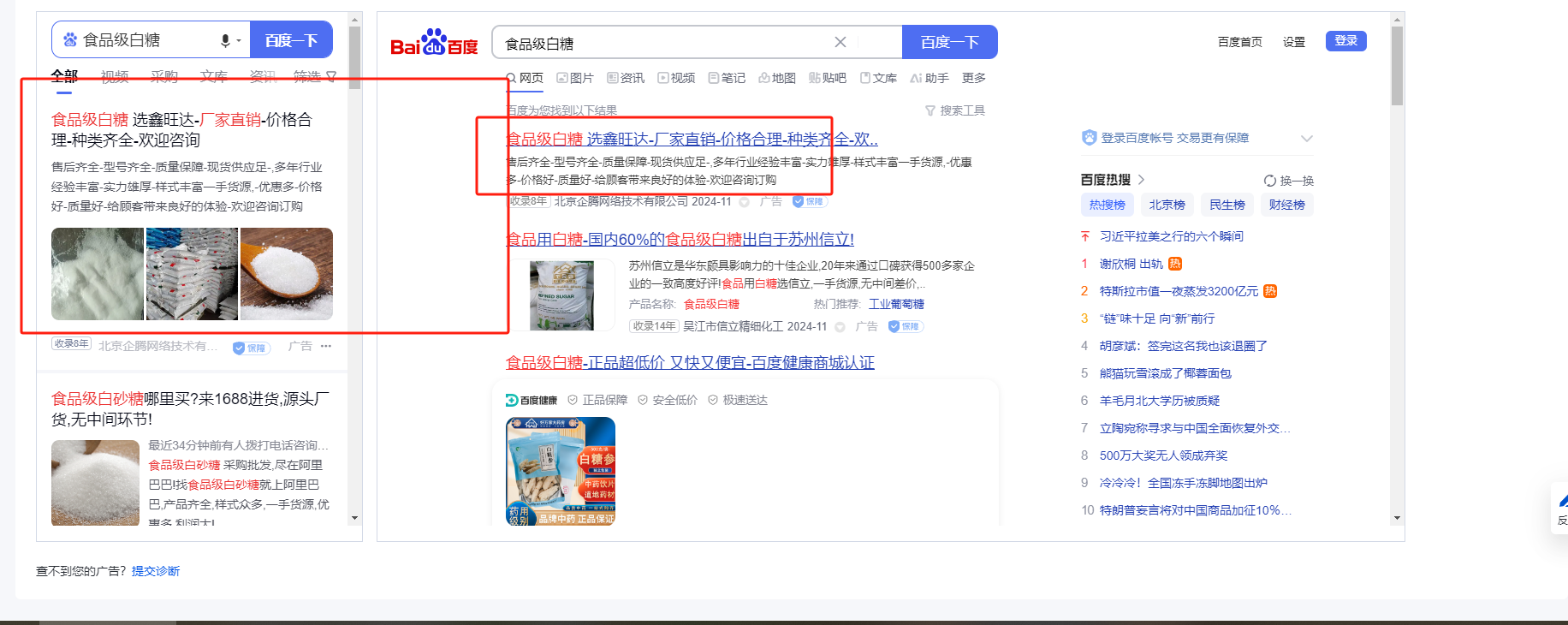The height and width of the screenshot is (625, 1568).
Task: Click the blue 登录 button
Action: pyautogui.click(x=1346, y=41)
